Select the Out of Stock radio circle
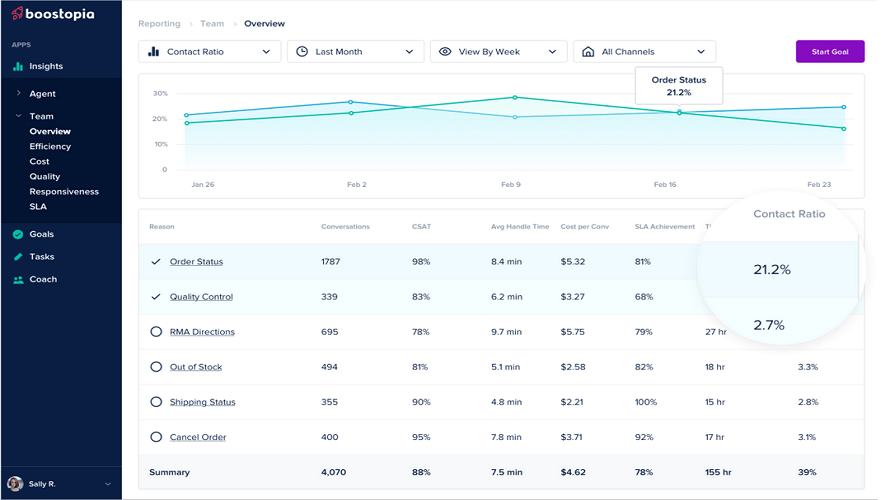 click(156, 367)
